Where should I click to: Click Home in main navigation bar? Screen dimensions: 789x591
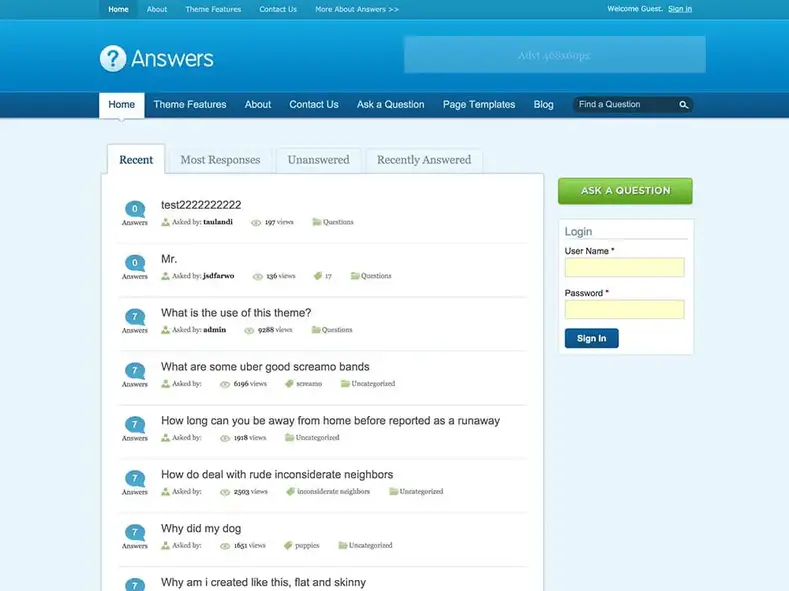[122, 105]
